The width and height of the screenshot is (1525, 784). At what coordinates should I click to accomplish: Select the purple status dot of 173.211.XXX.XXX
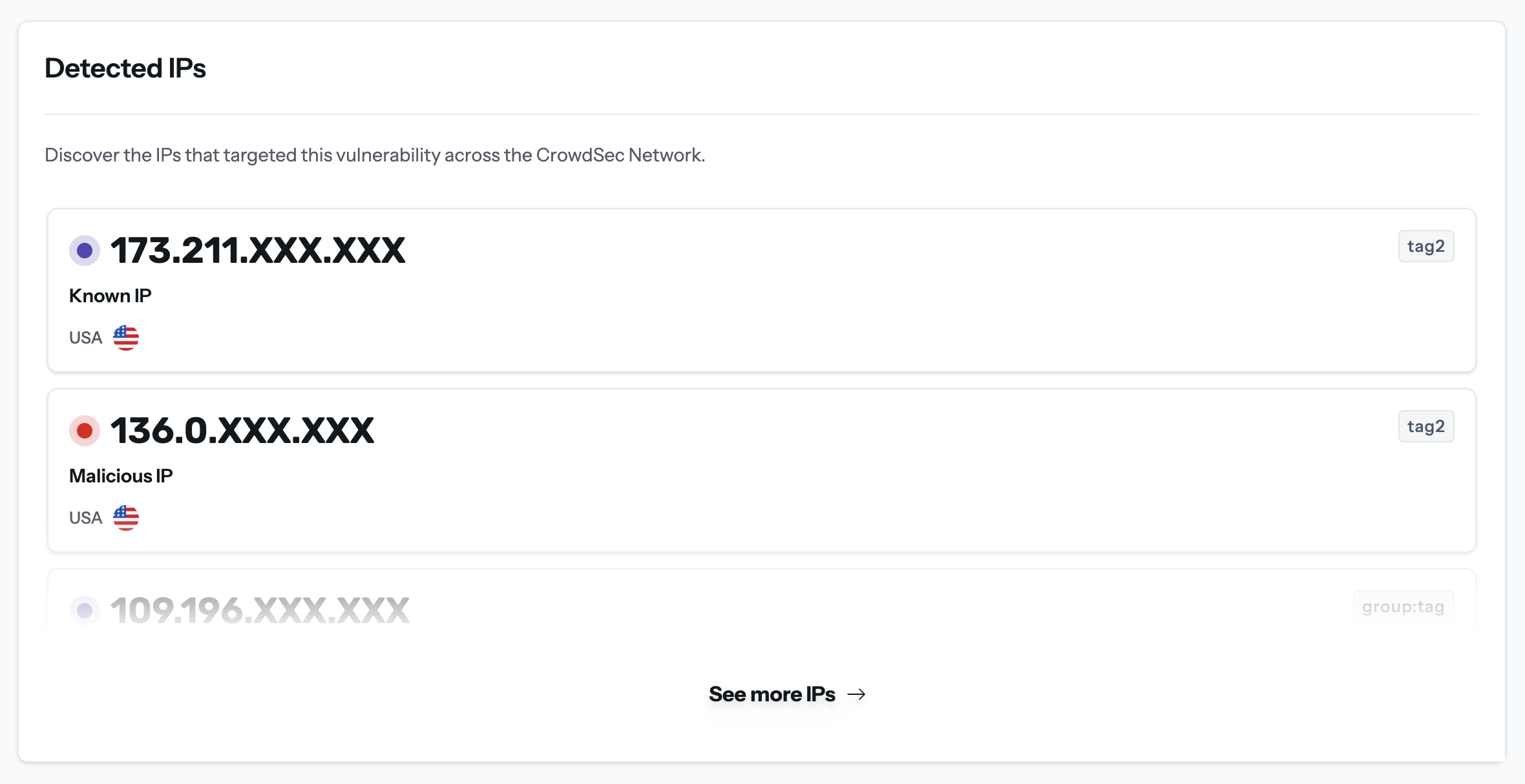tap(84, 251)
